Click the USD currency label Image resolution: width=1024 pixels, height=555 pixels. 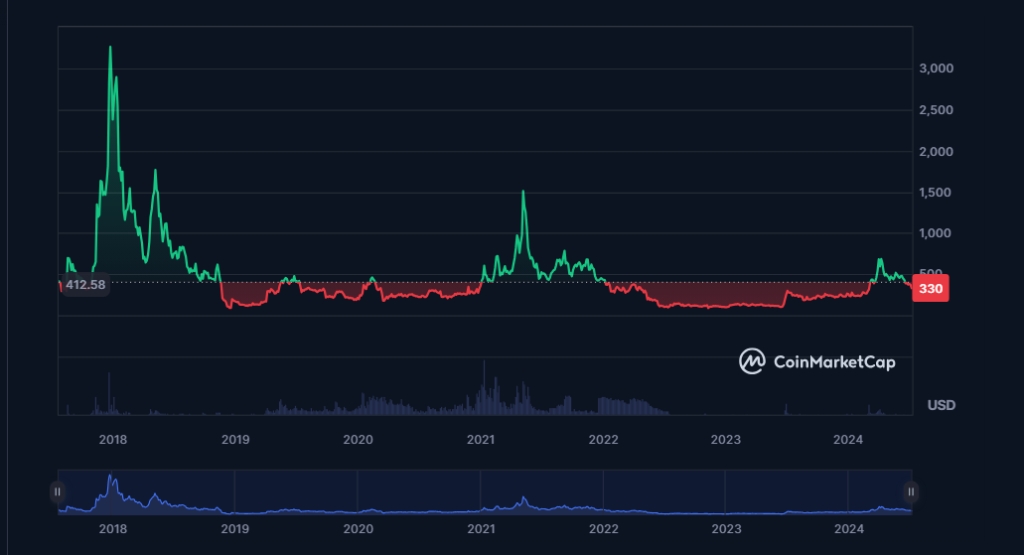[x=941, y=405]
